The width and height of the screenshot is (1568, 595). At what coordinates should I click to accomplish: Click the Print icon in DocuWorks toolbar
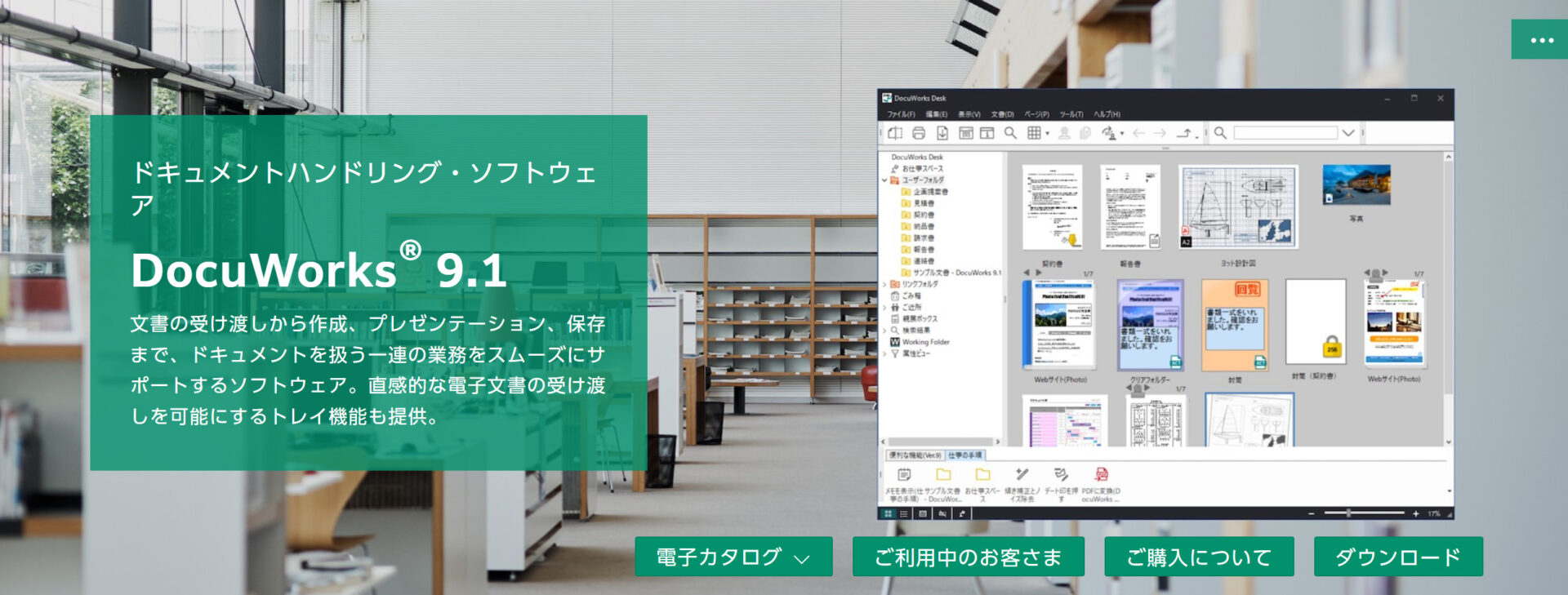coord(919,133)
